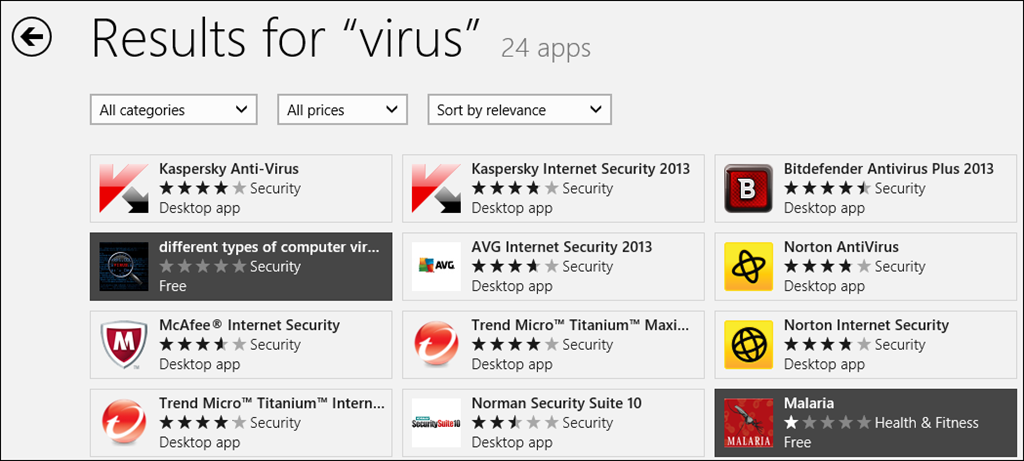This screenshot has width=1024, height=461.
Task: Open the AVG Internet Security 2013 icon
Action: (437, 266)
